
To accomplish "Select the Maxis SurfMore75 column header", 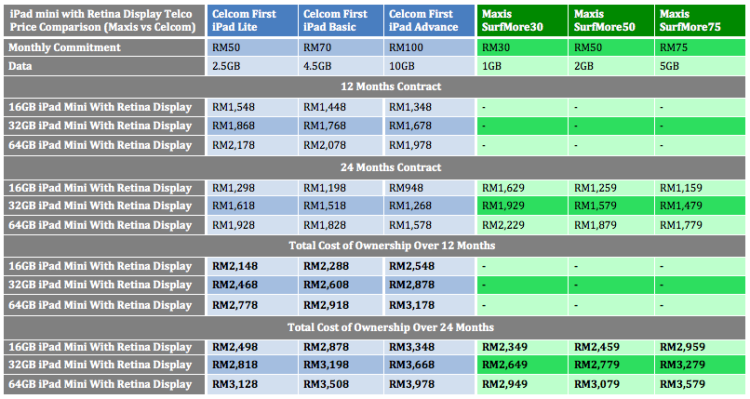I will (x=700, y=21).
